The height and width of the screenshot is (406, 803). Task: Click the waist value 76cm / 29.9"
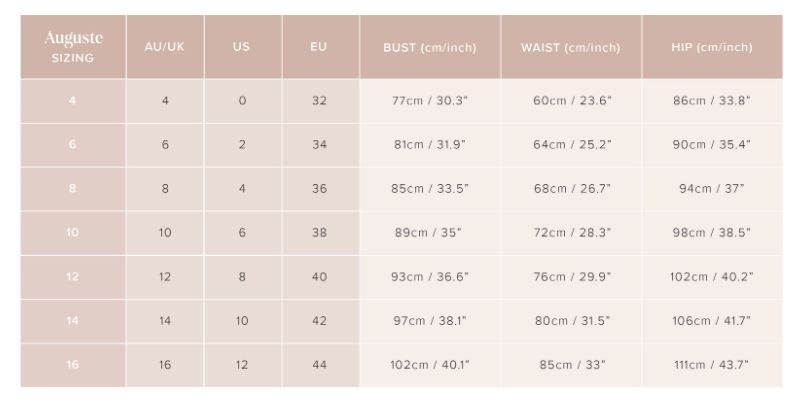pos(571,277)
